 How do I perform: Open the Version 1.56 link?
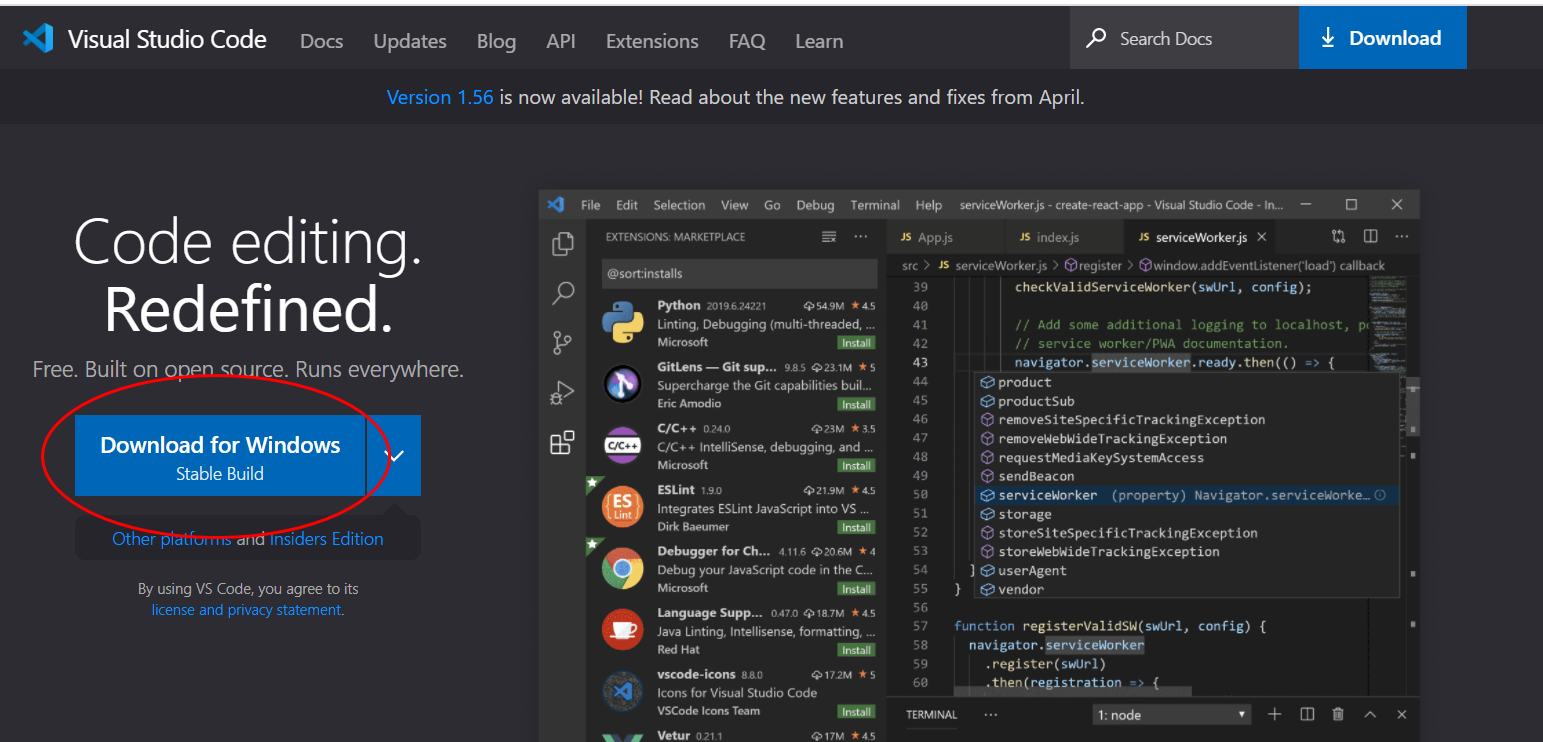coord(440,97)
